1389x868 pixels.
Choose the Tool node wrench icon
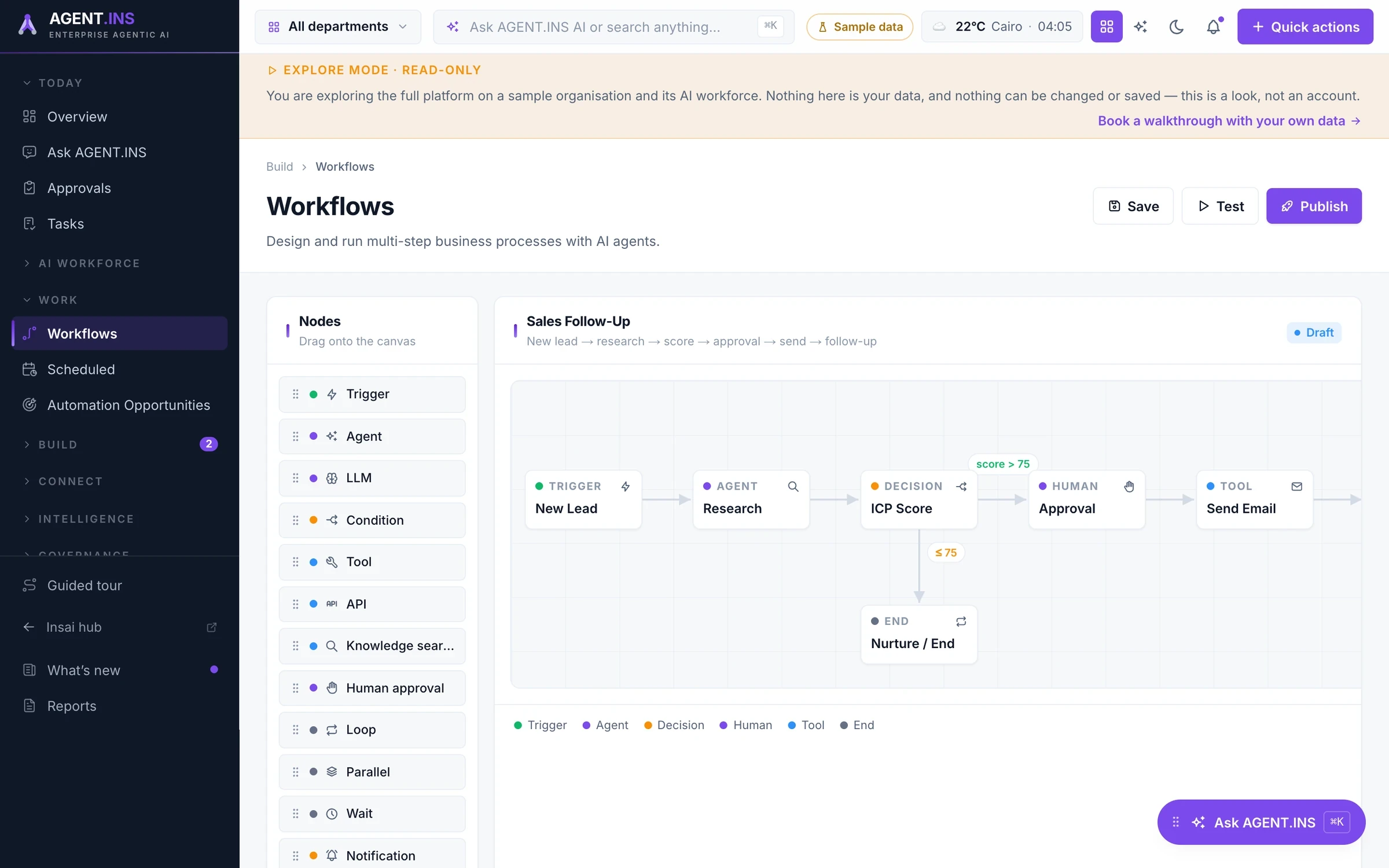click(x=332, y=562)
